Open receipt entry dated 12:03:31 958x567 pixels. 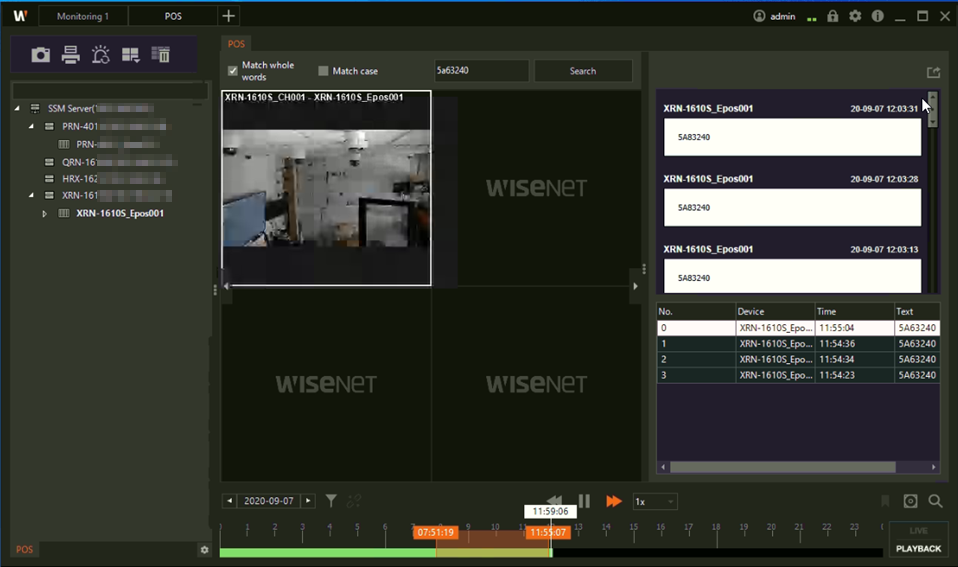pyautogui.click(x=792, y=137)
